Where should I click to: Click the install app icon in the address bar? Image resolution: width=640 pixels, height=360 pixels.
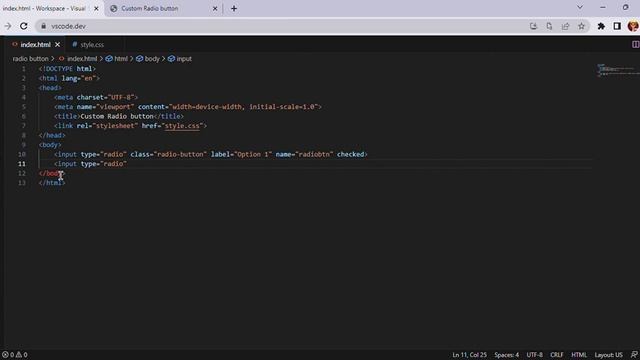point(533,26)
